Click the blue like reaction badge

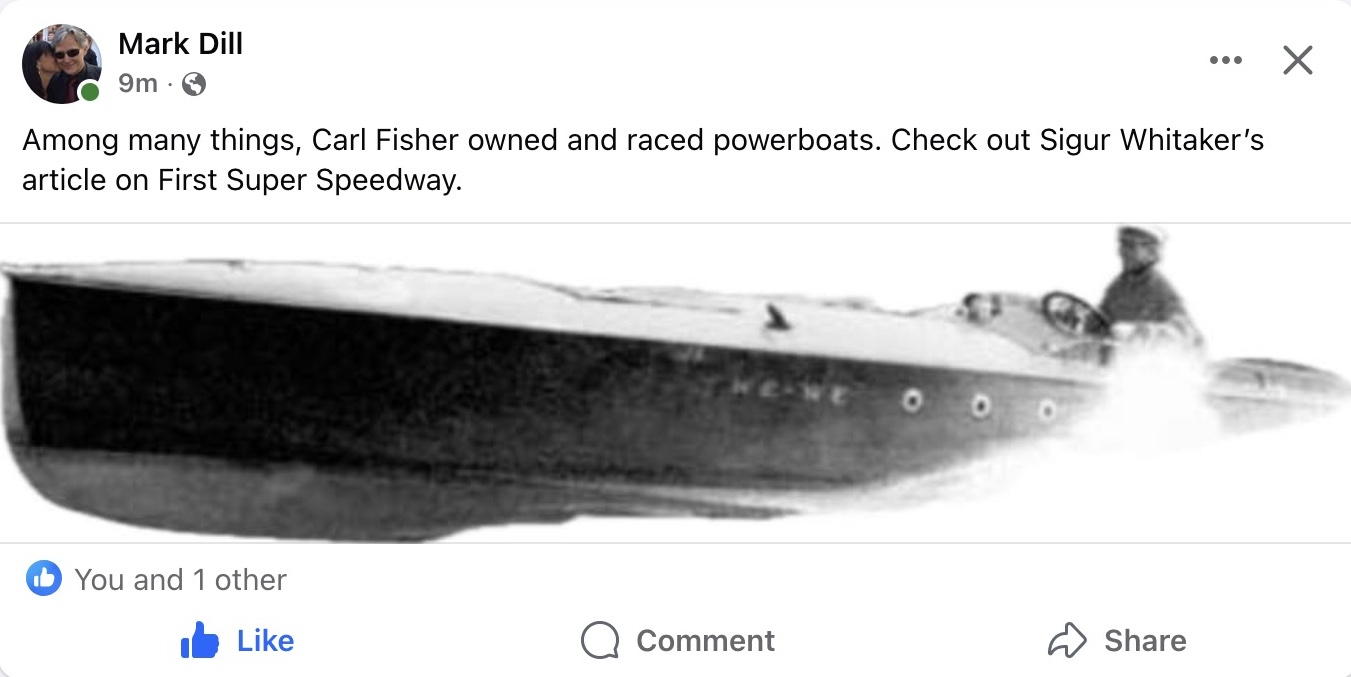(x=44, y=579)
